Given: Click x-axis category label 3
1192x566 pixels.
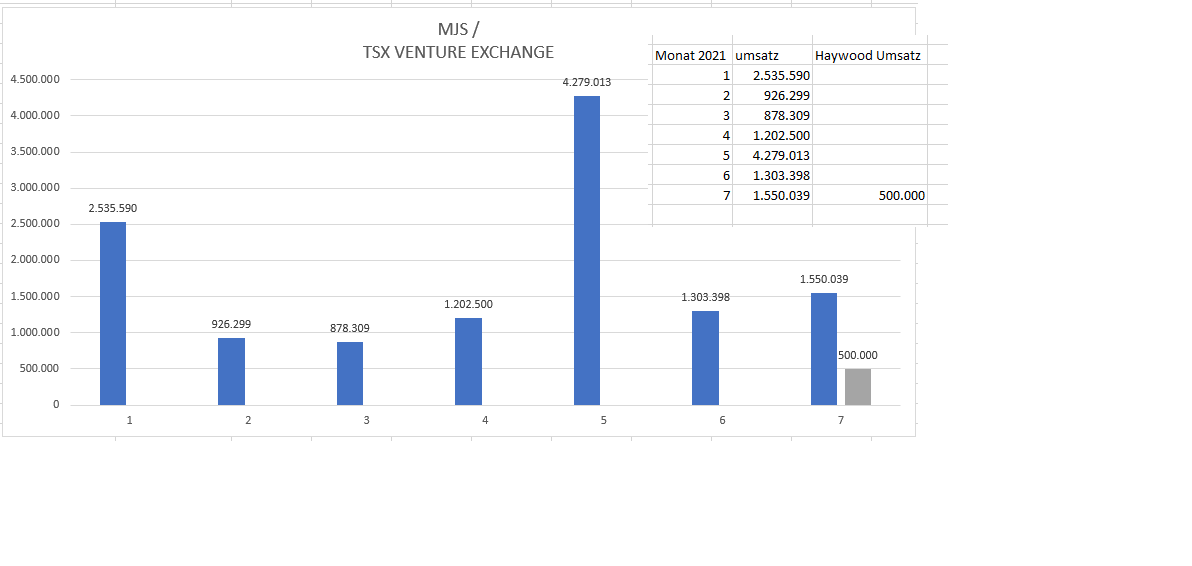Looking at the screenshot, I should 366,420.
